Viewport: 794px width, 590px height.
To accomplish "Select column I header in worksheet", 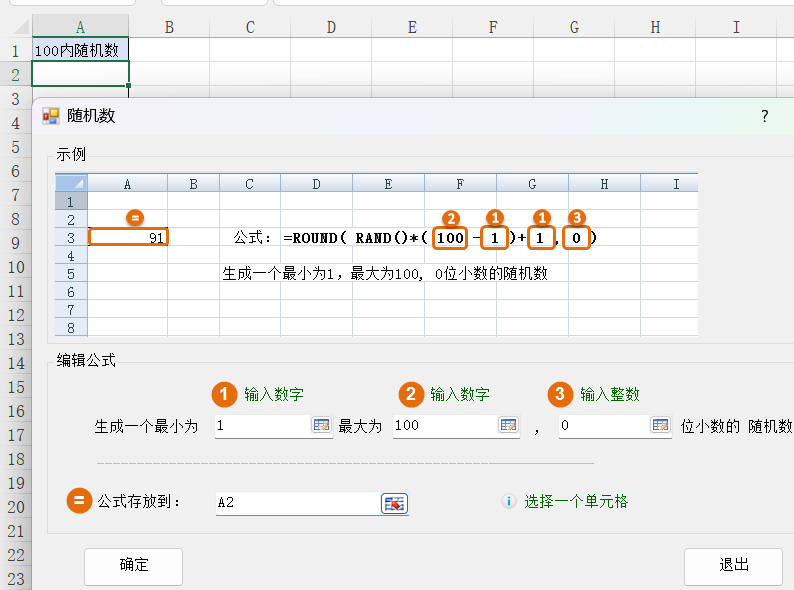I will (736, 27).
